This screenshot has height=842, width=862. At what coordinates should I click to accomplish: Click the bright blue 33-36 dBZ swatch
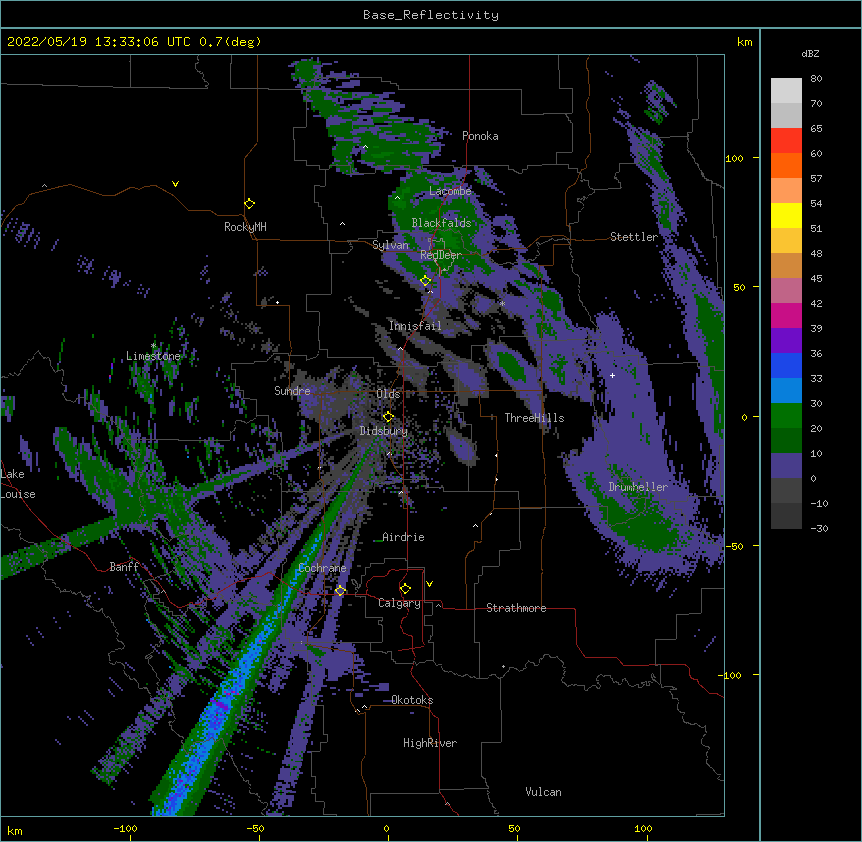coord(786,365)
